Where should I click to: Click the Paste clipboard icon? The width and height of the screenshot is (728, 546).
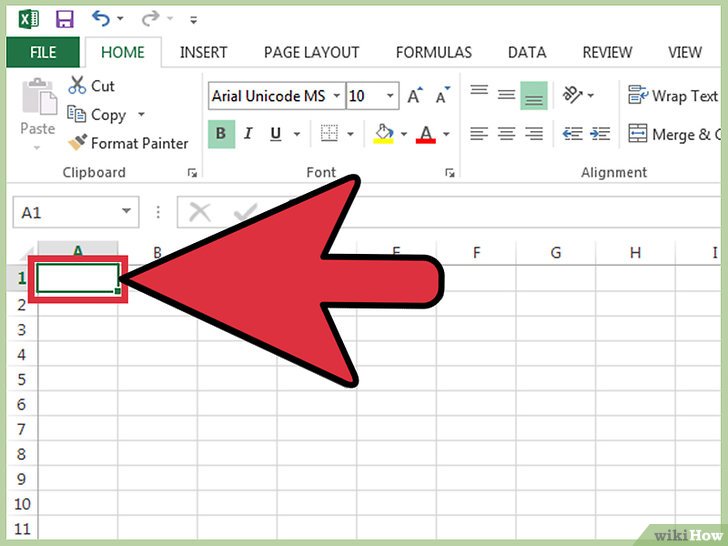(x=39, y=97)
